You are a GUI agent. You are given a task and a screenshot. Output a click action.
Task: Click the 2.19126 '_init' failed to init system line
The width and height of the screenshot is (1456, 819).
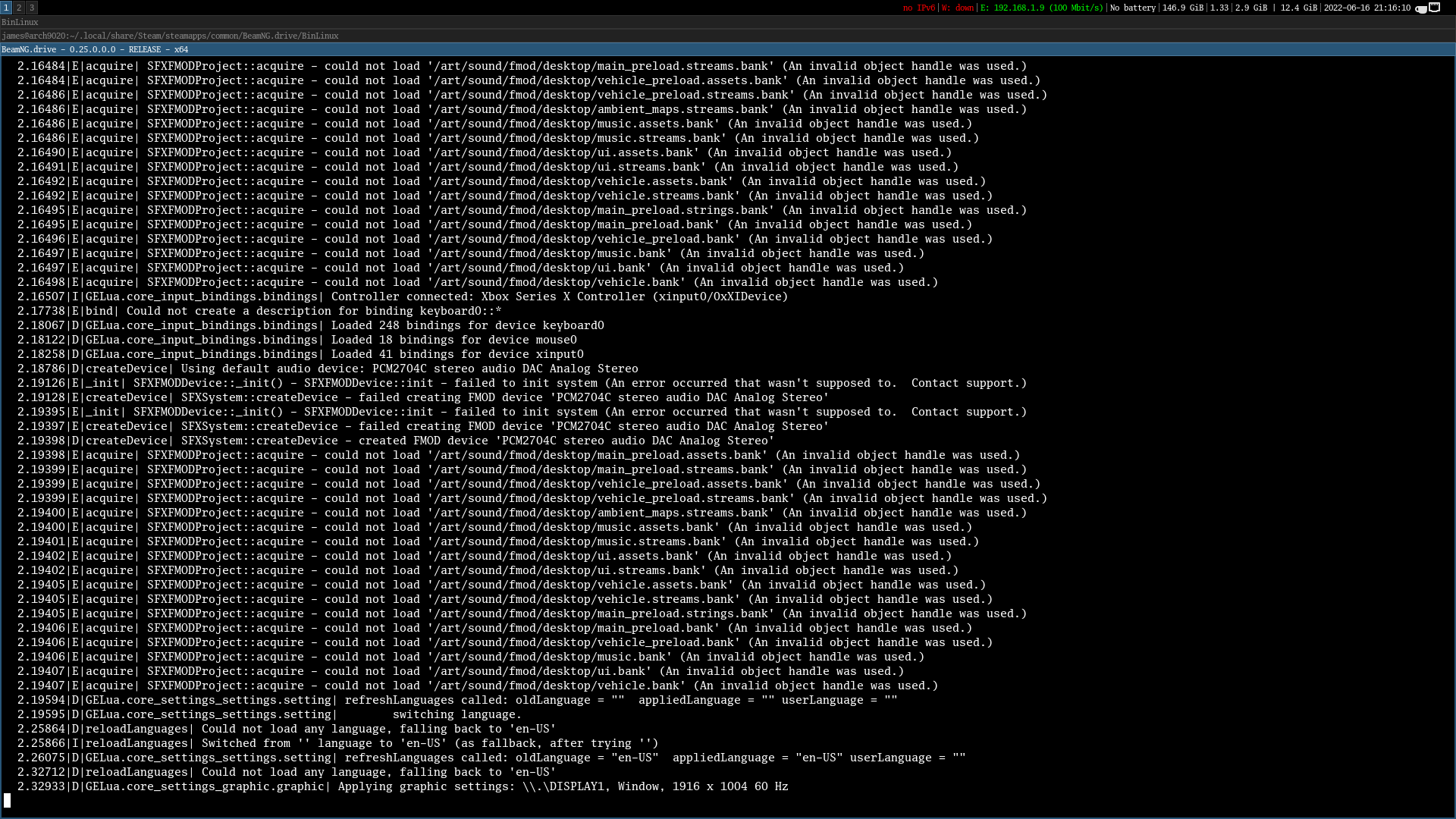click(522, 383)
